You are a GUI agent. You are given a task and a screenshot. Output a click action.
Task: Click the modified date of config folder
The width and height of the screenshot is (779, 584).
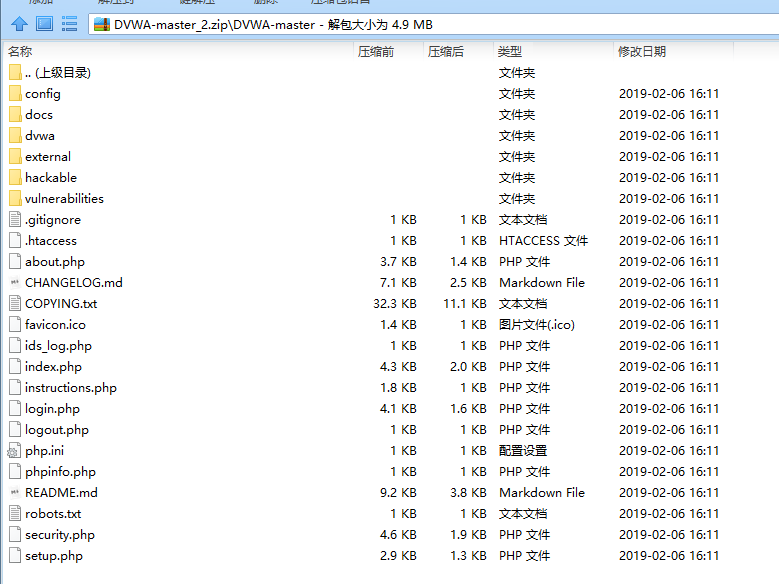[669, 93]
